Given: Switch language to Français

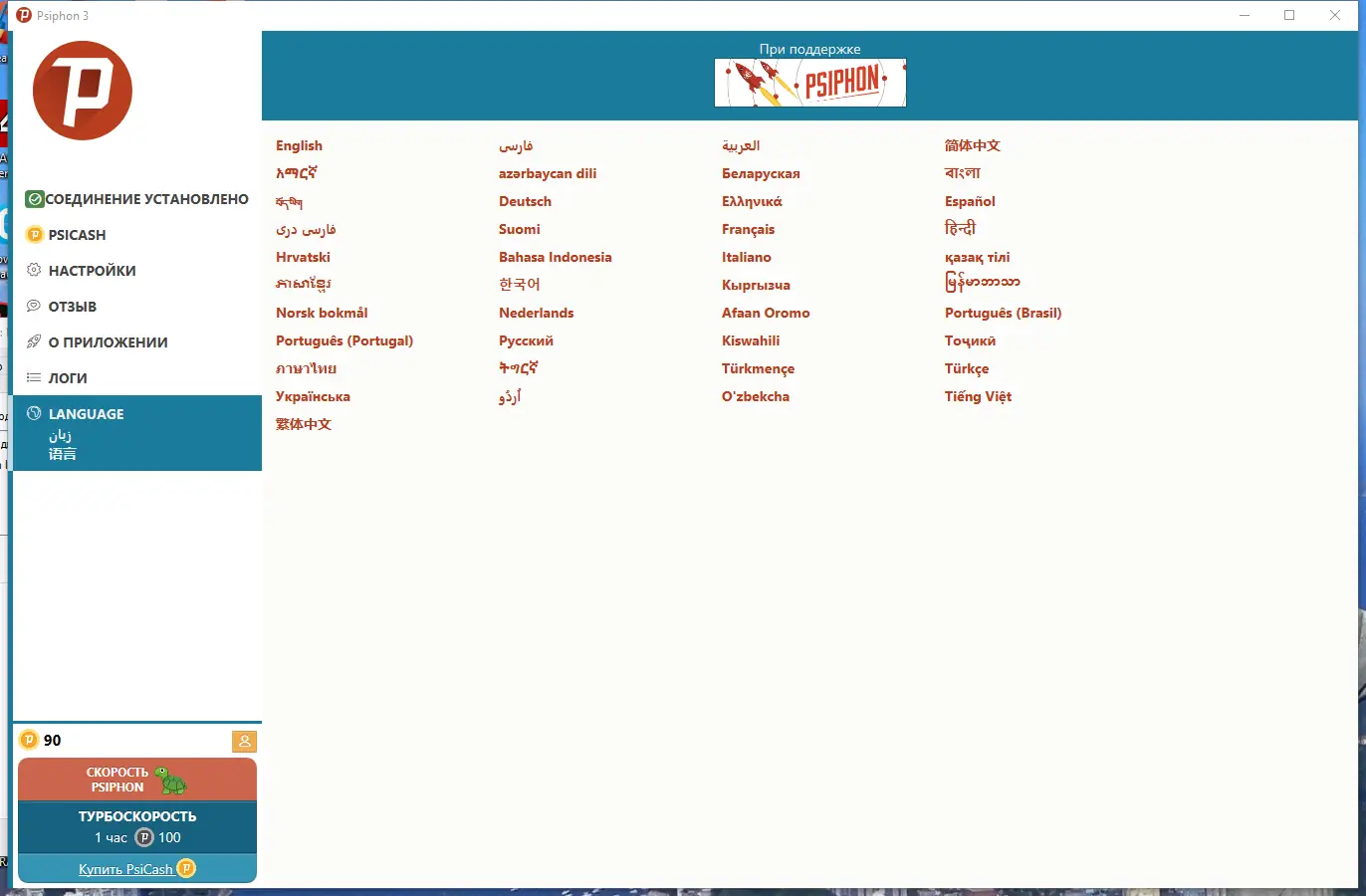Looking at the screenshot, I should (x=748, y=229).
